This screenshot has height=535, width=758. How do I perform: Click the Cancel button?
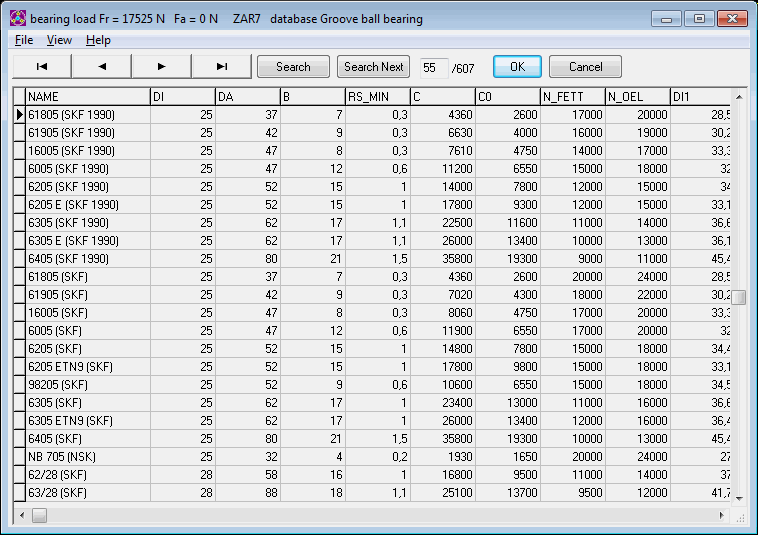[585, 67]
